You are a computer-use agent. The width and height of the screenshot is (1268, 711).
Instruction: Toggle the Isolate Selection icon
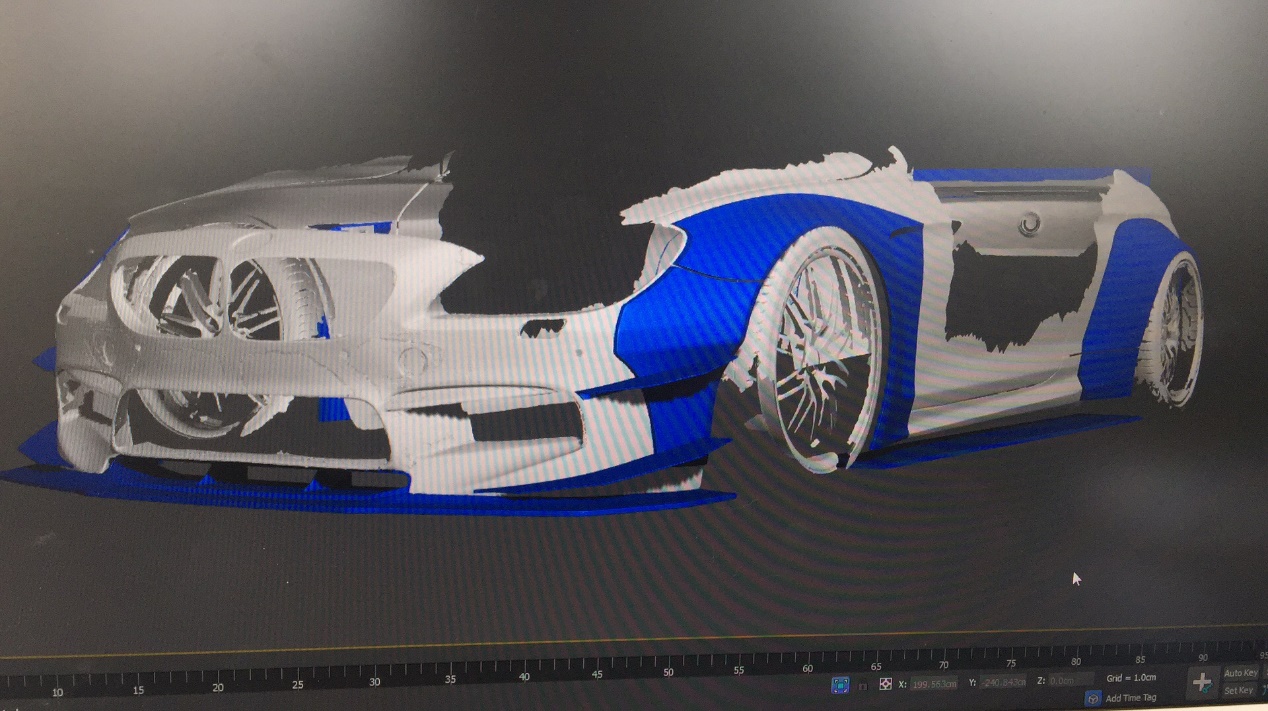840,685
